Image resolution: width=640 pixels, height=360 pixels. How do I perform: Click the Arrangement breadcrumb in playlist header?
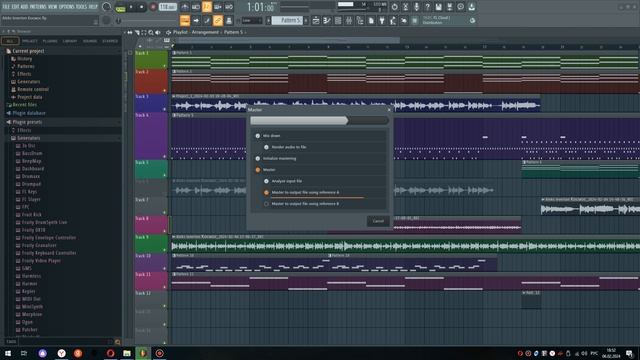205,32
